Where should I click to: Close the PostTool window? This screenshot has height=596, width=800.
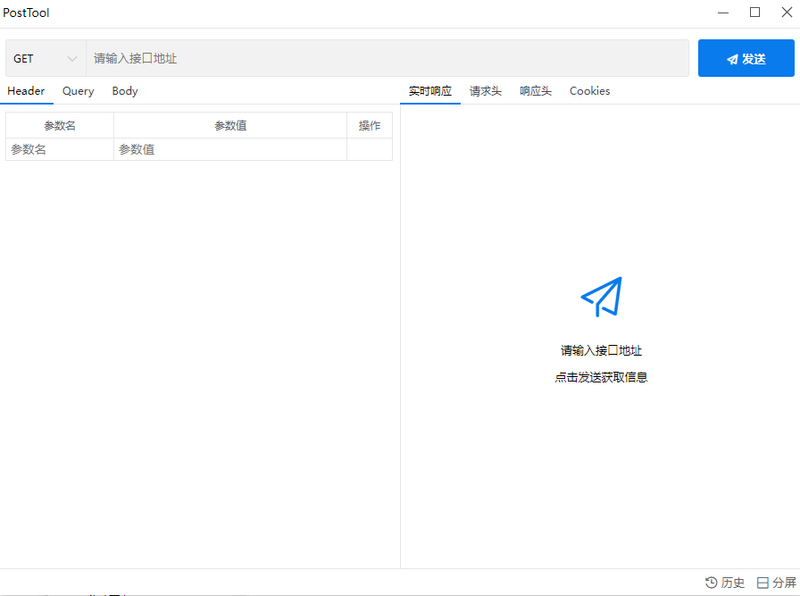point(787,12)
